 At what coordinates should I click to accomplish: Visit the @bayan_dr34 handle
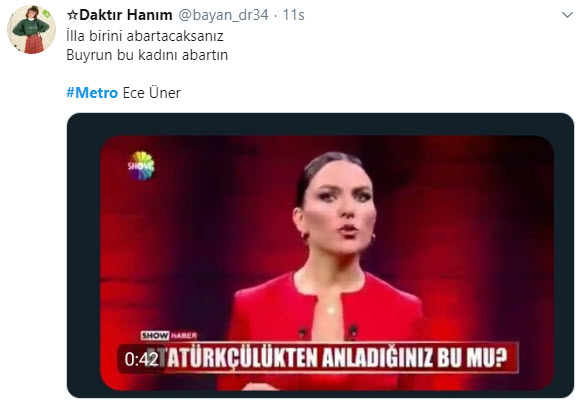[223, 15]
